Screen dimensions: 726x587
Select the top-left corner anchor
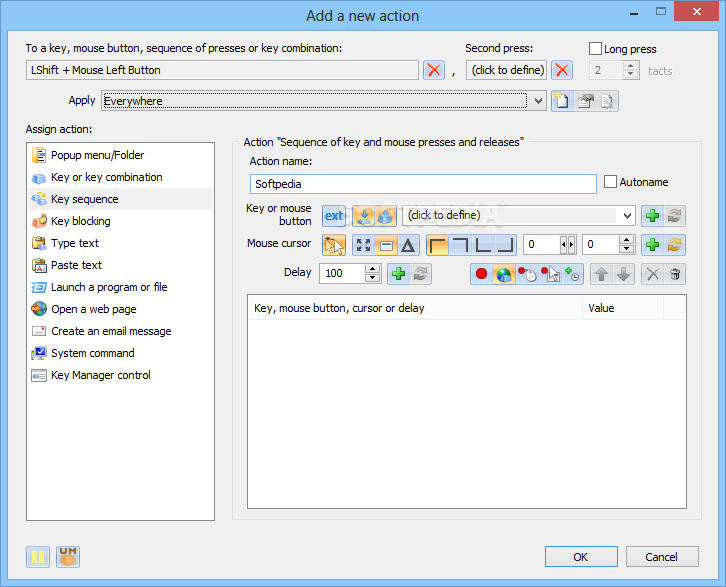pyautogui.click(x=438, y=245)
